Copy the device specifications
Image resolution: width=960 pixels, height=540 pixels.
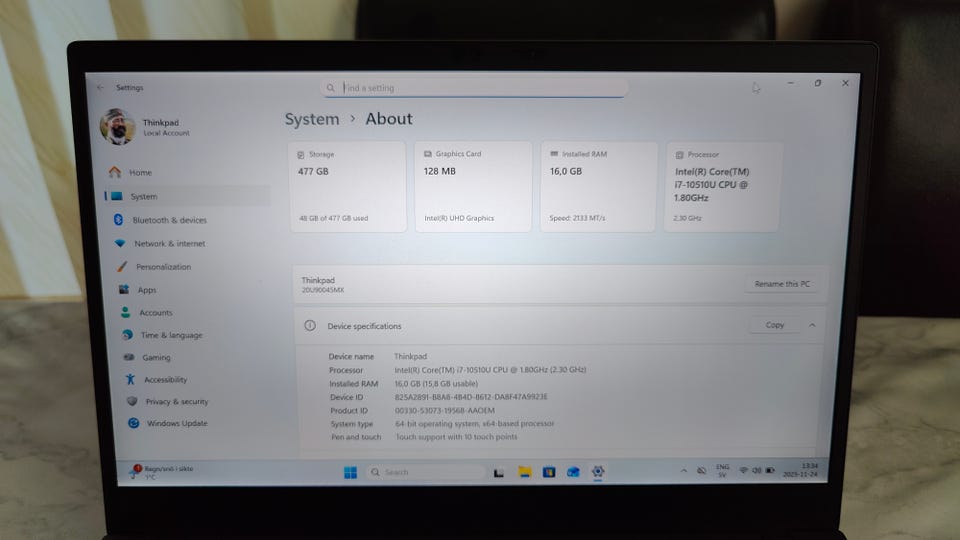coord(774,325)
